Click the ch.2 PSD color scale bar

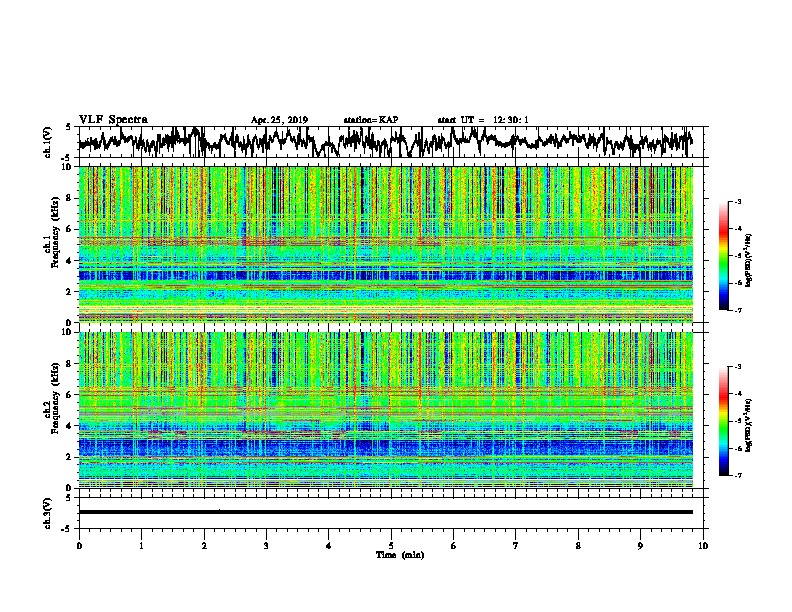coord(723,421)
